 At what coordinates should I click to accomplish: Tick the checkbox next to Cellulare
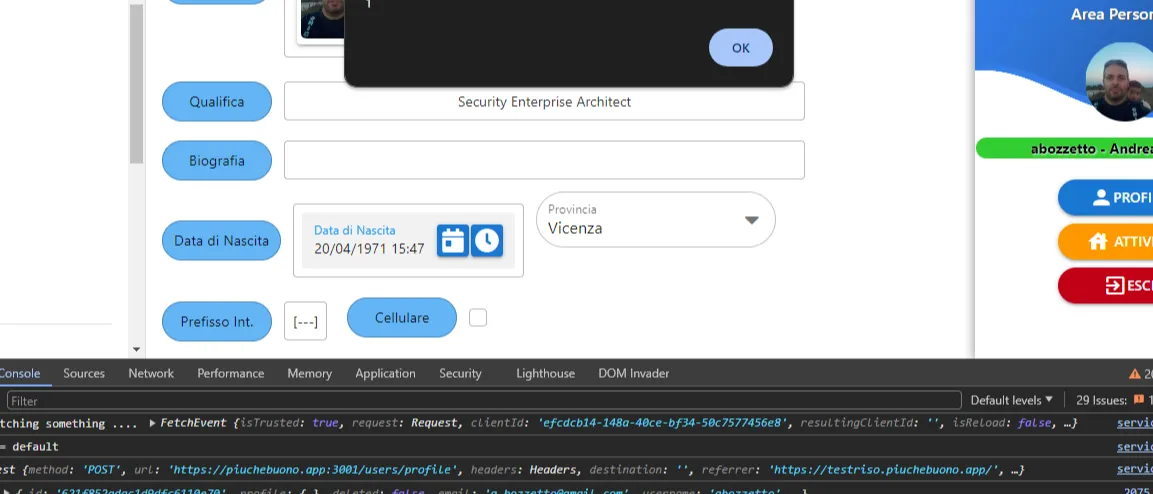pos(478,318)
